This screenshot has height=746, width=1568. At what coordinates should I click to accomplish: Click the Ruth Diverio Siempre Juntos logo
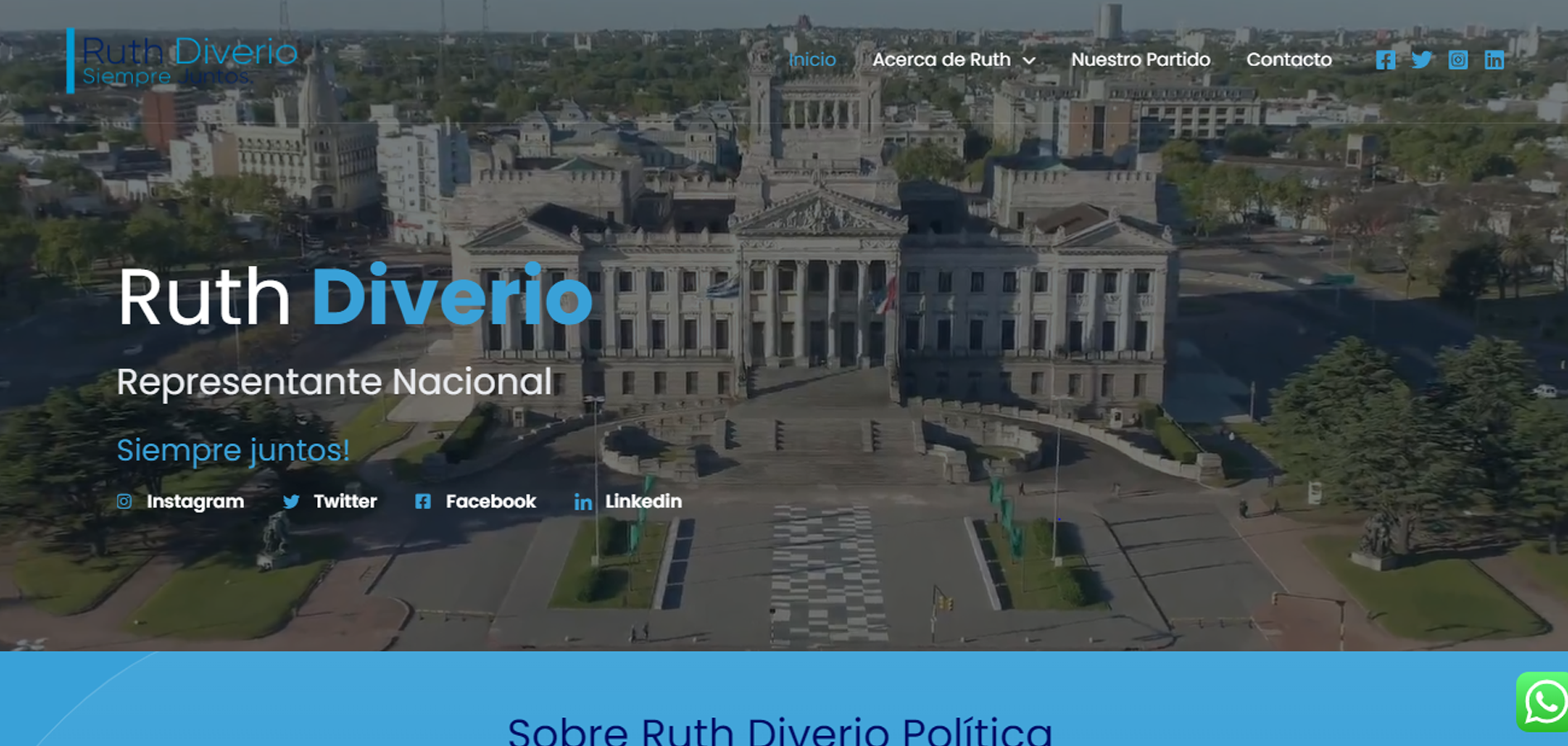(182, 61)
